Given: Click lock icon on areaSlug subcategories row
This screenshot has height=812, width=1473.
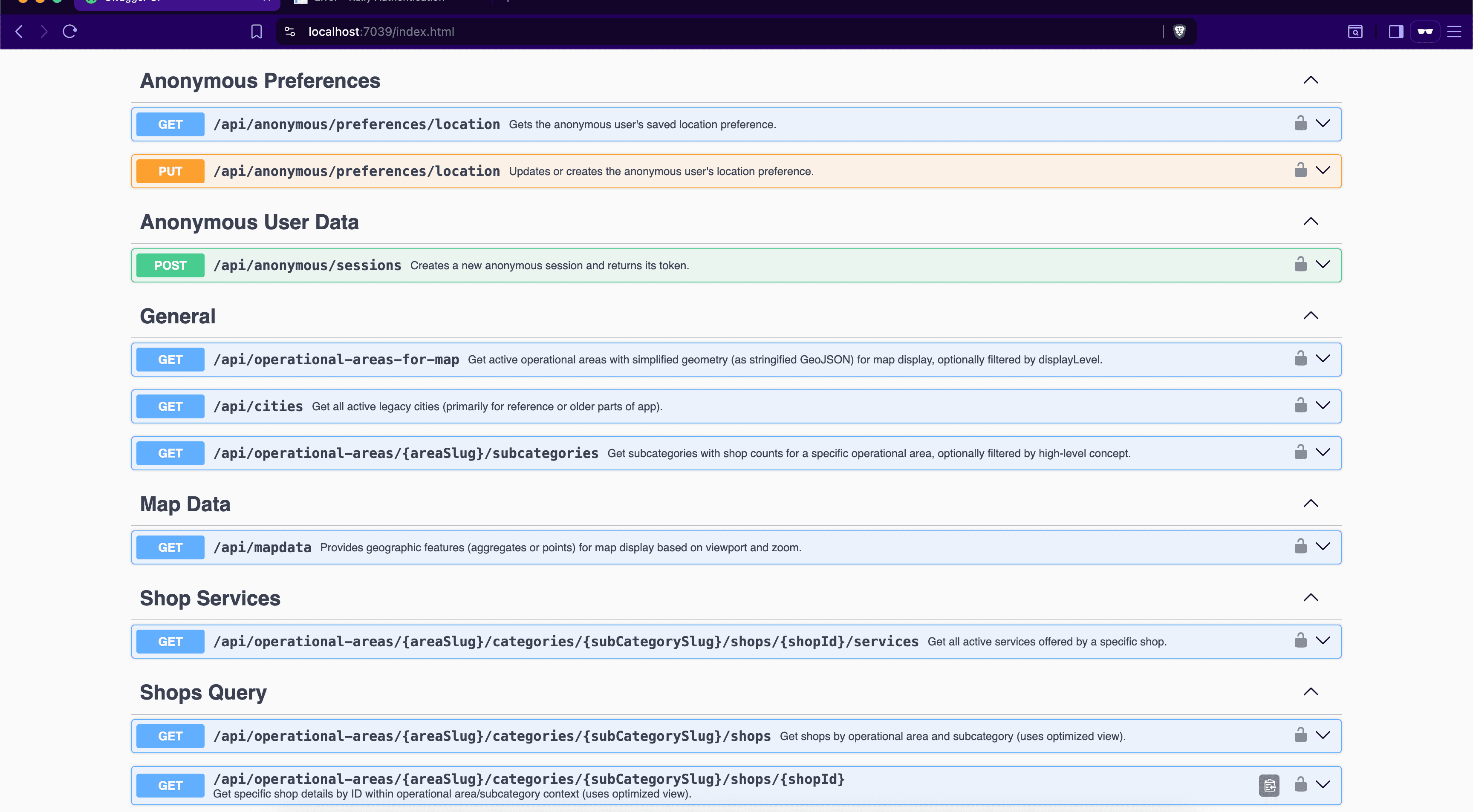Looking at the screenshot, I should tap(1300, 452).
